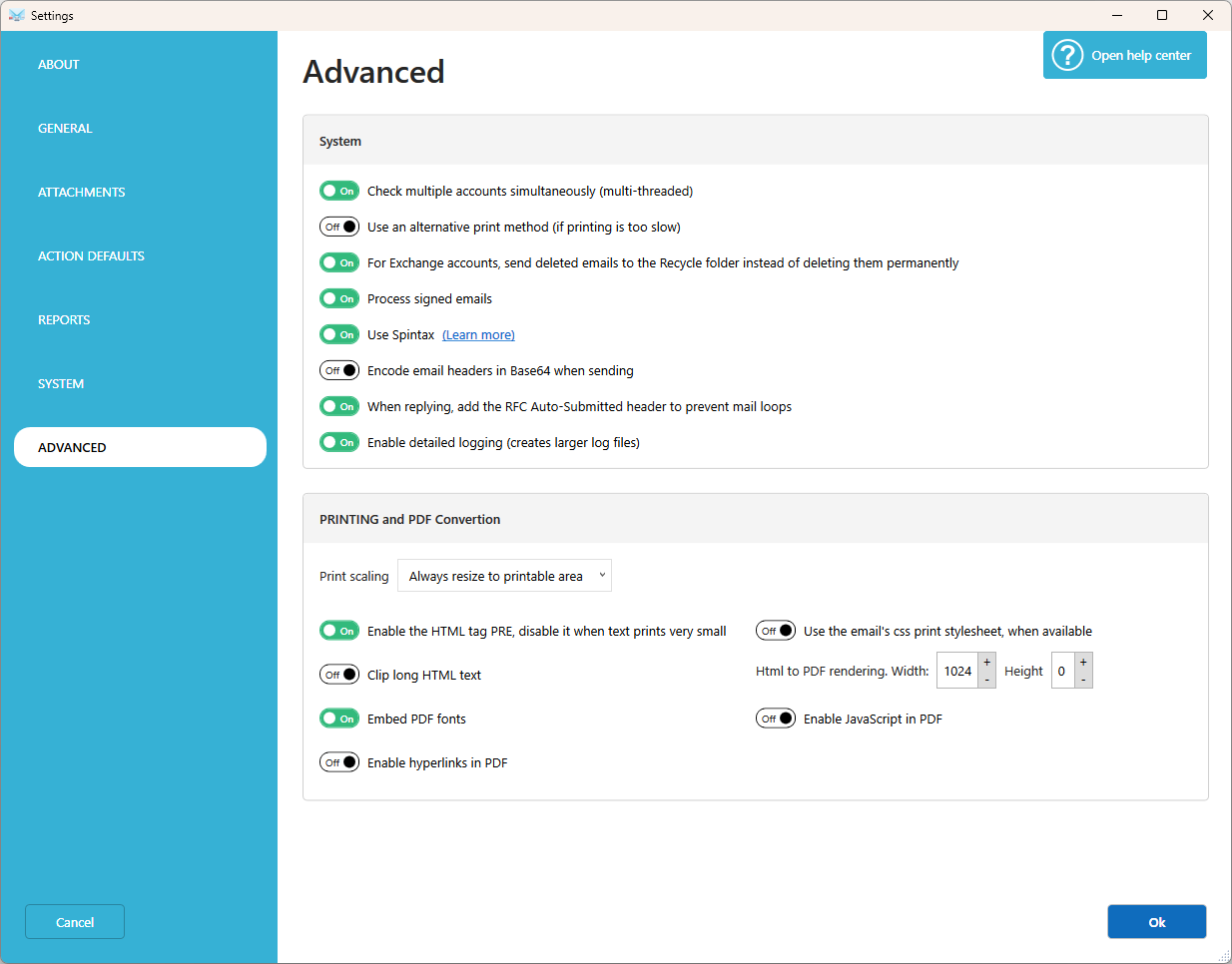Turn off Process signed emails

(x=339, y=298)
